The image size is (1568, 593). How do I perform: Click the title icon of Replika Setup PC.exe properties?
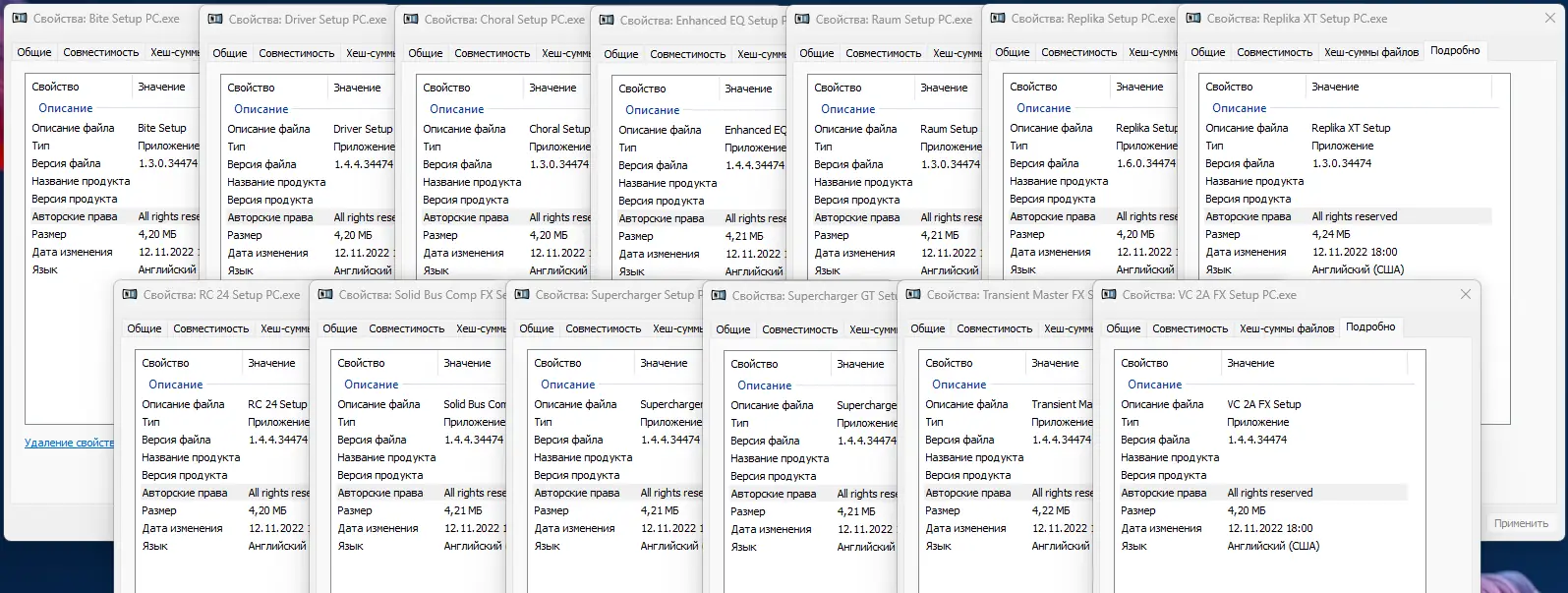[x=997, y=19]
